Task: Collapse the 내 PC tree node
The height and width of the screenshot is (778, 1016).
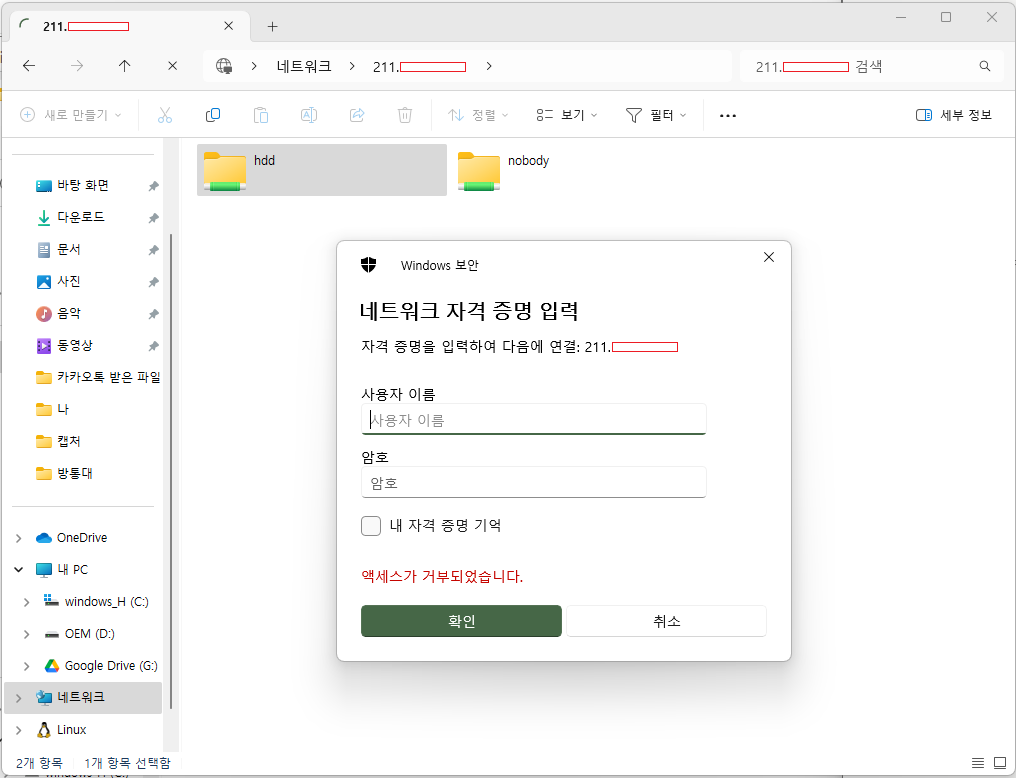Action: pyautogui.click(x=19, y=569)
